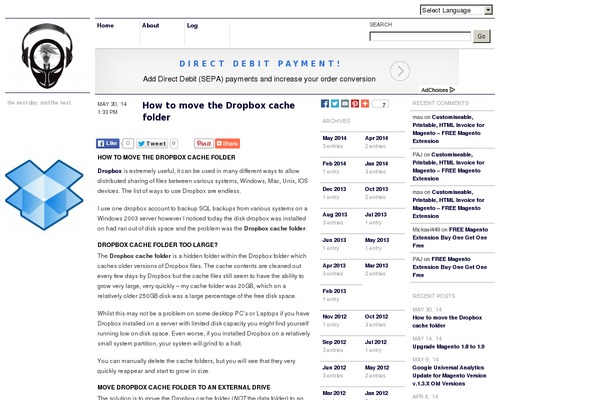The height and width of the screenshot is (400, 600).
Task: Open Oct 2012 archive
Action: 376,317
